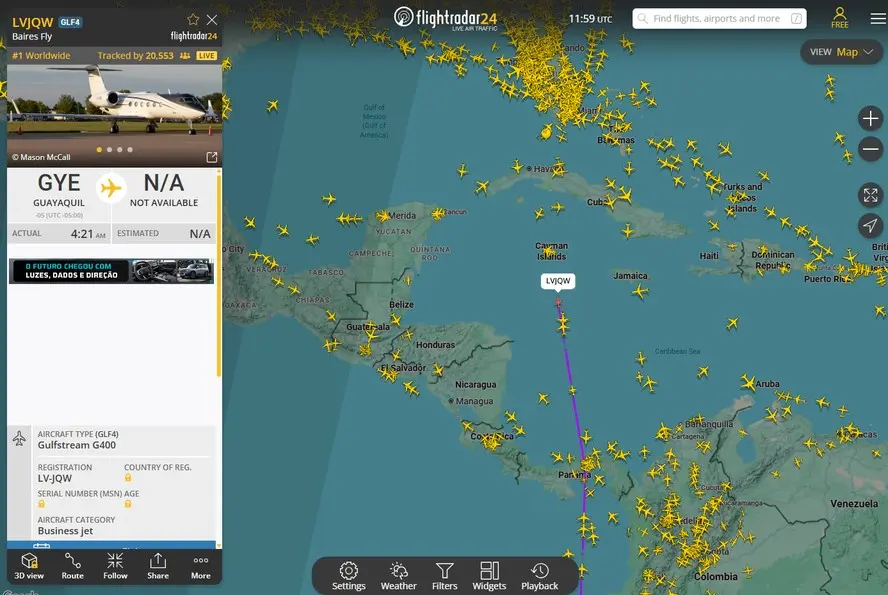Viewport: 888px width, 595px height.
Task: Open the Filters panel
Action: (445, 576)
